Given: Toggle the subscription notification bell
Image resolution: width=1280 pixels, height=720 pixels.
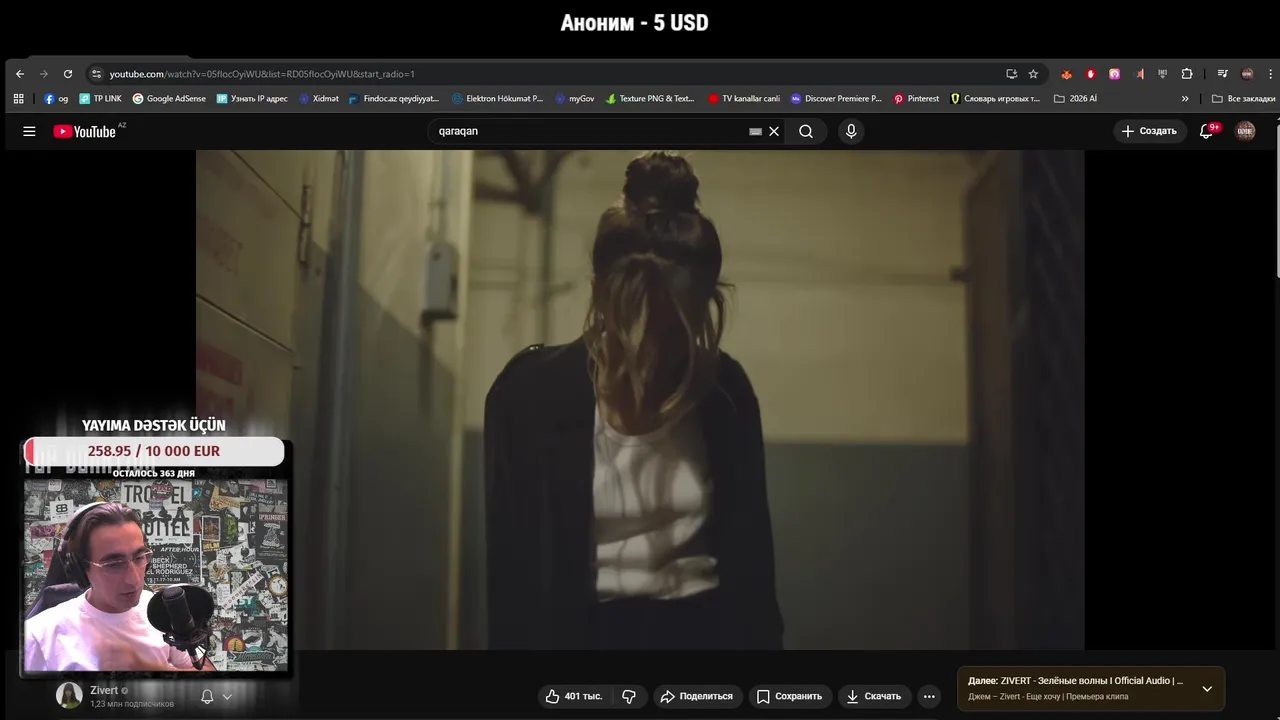Looking at the screenshot, I should (207, 697).
